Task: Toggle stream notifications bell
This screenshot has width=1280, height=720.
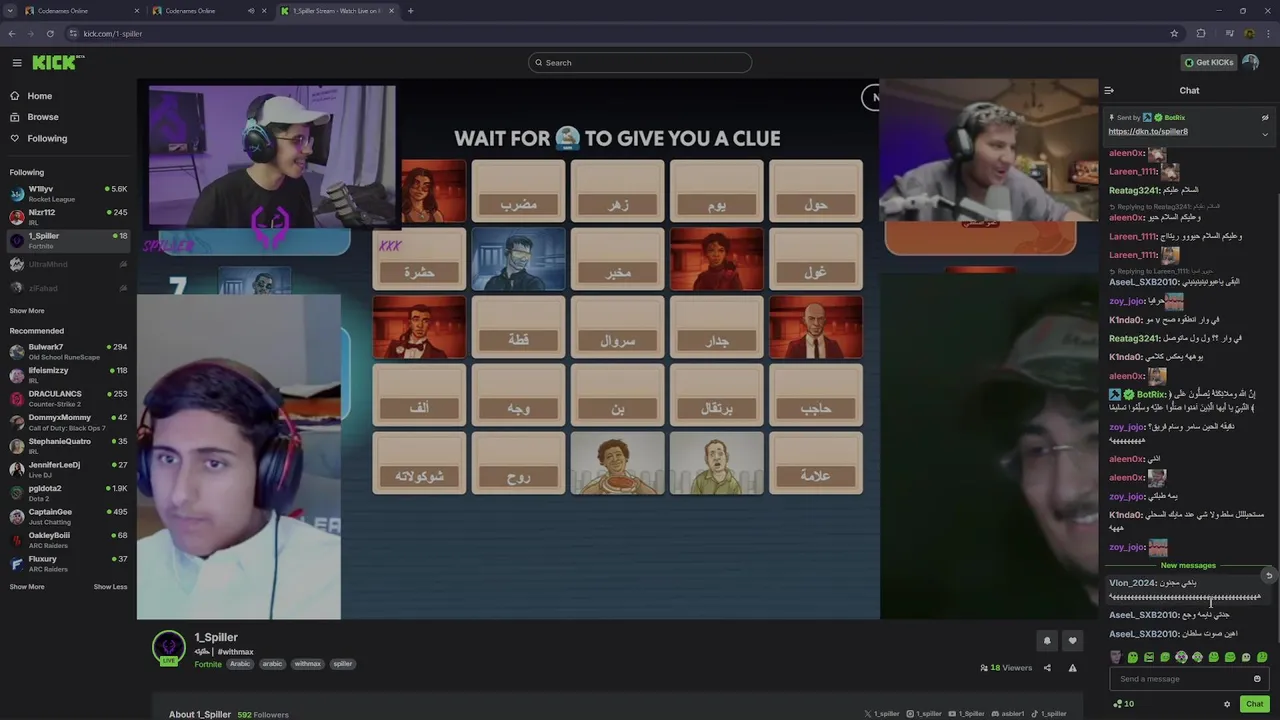Action: (x=1047, y=641)
